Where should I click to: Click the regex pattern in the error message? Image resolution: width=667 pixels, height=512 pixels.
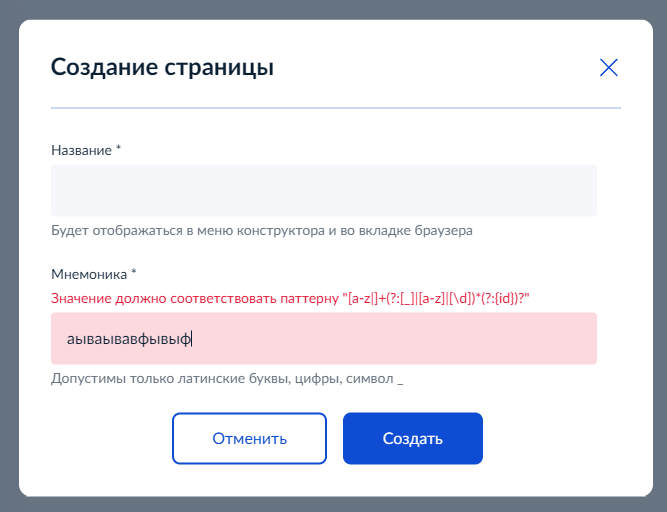point(436,299)
